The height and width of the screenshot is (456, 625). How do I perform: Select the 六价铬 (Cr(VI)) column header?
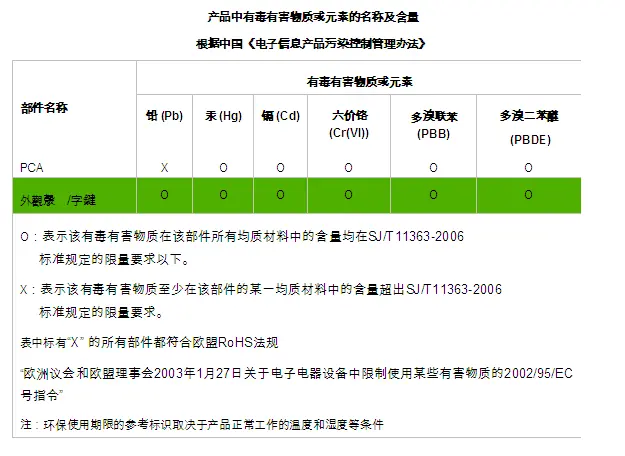click(349, 124)
